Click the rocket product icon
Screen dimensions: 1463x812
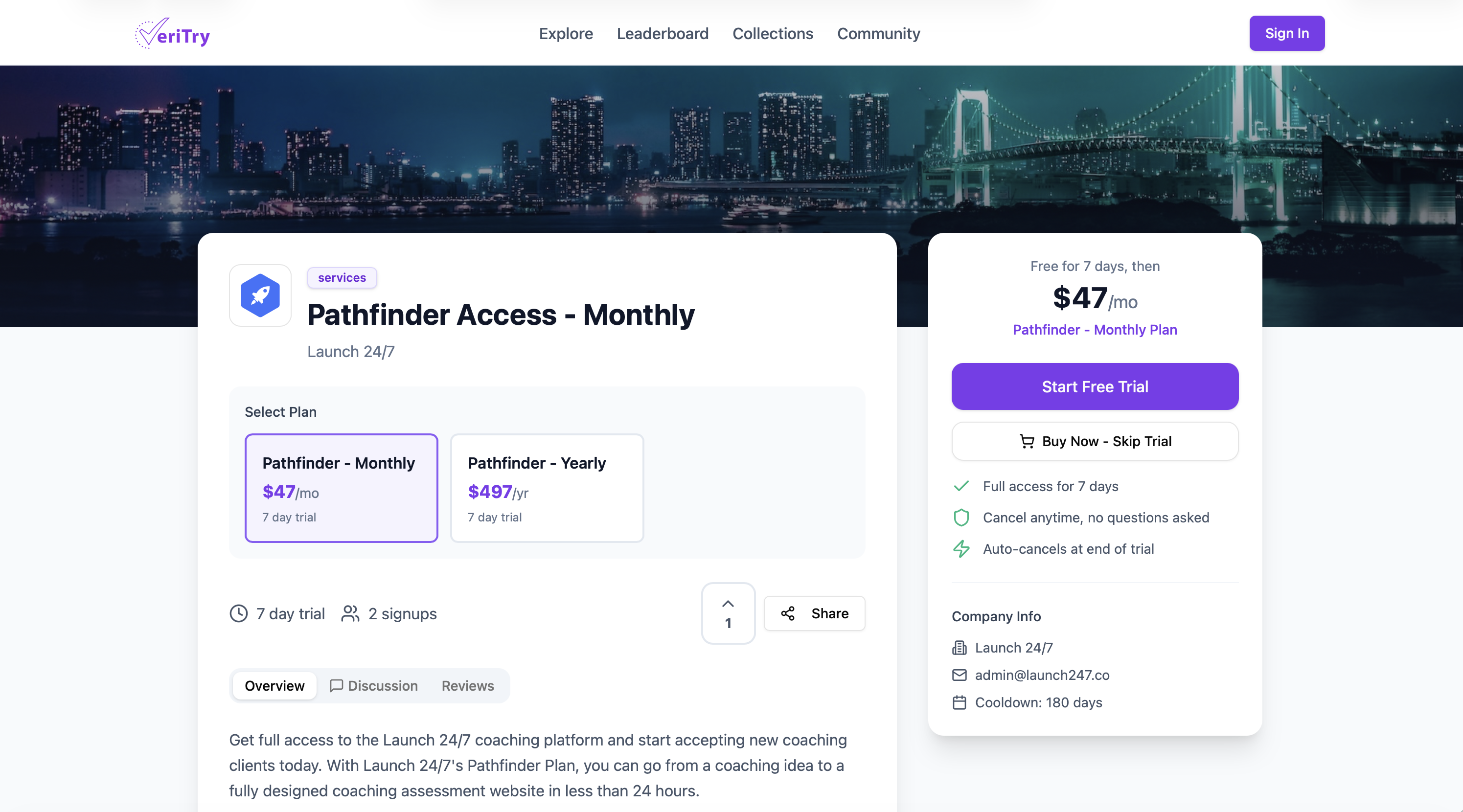point(260,295)
